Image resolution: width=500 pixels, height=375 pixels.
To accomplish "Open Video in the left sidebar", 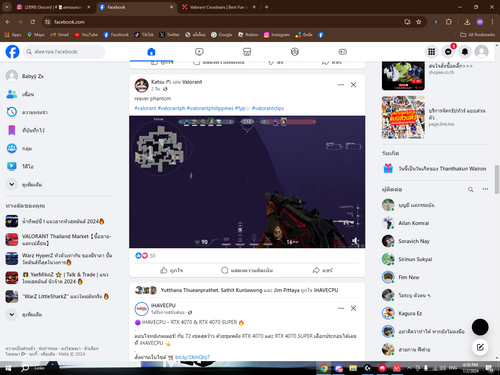I will (59, 166).
